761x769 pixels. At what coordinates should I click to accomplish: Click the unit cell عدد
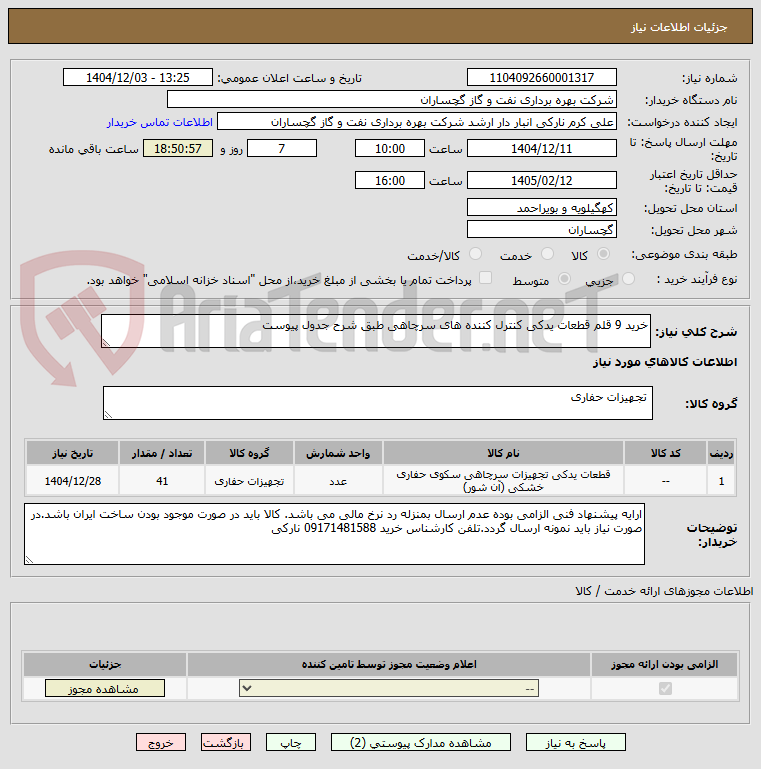[x=338, y=481]
